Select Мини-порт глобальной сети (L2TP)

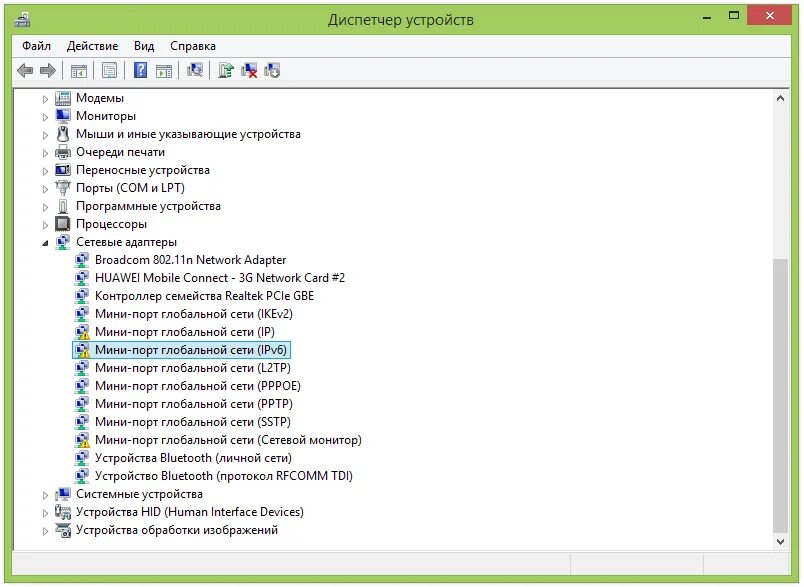[x=193, y=368]
